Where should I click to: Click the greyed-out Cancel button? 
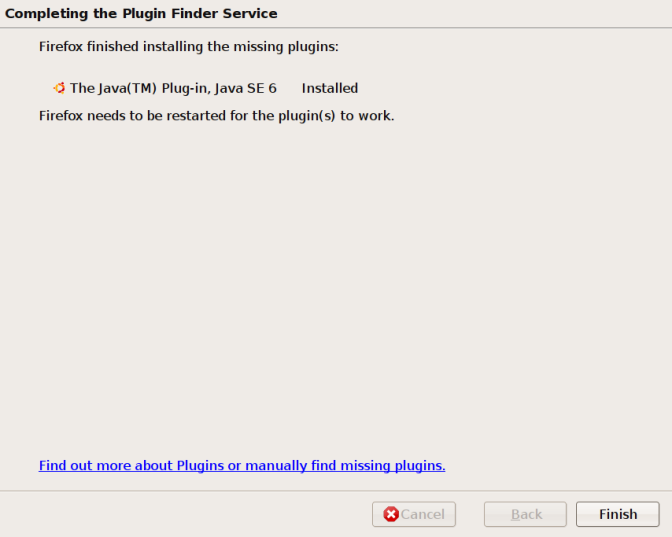[414, 514]
